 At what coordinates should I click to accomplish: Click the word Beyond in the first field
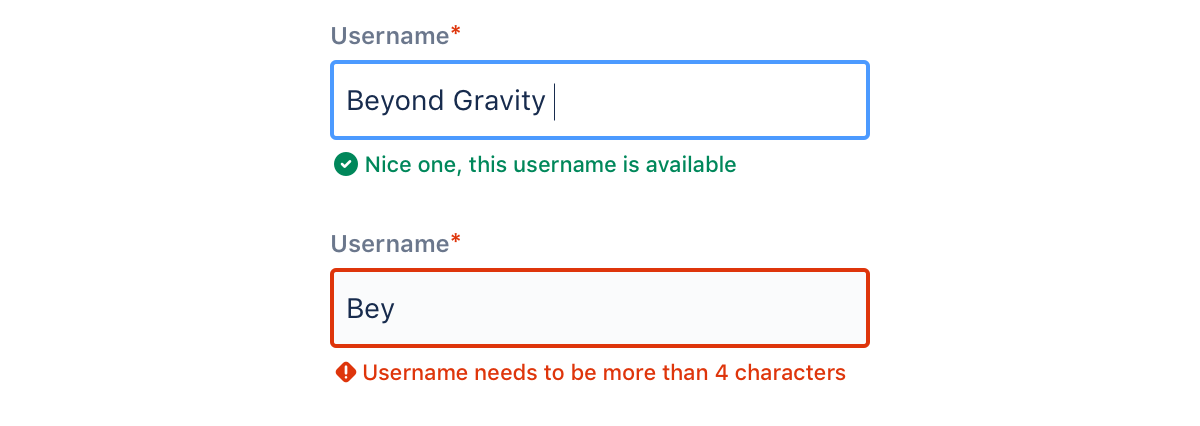[x=385, y=101]
